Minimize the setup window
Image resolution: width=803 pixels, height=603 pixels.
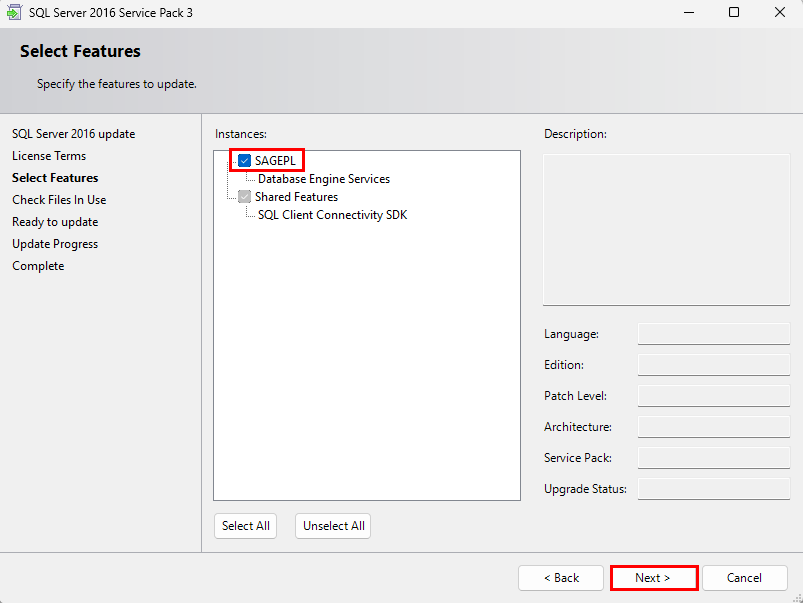pyautogui.click(x=689, y=12)
